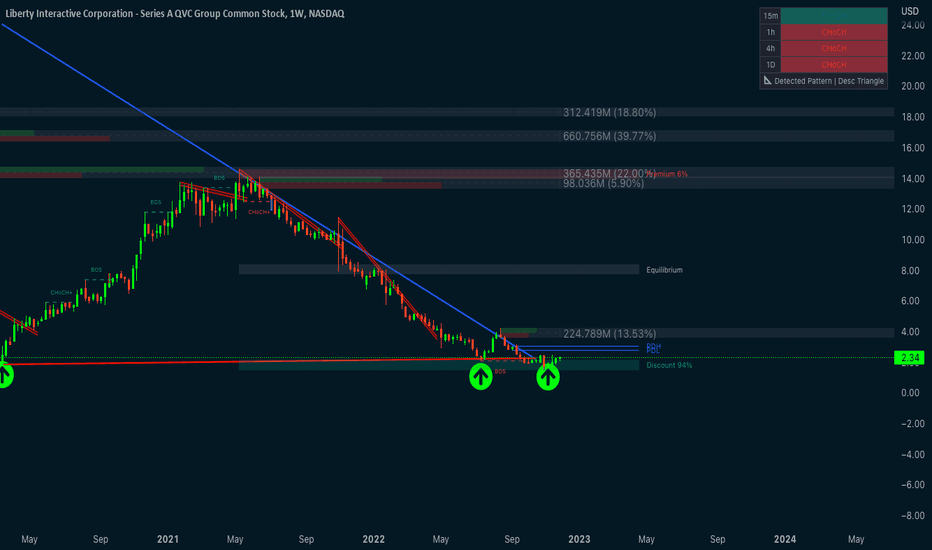932x550 pixels.
Task: Click the 2024 label on time axis
Action: 785,539
